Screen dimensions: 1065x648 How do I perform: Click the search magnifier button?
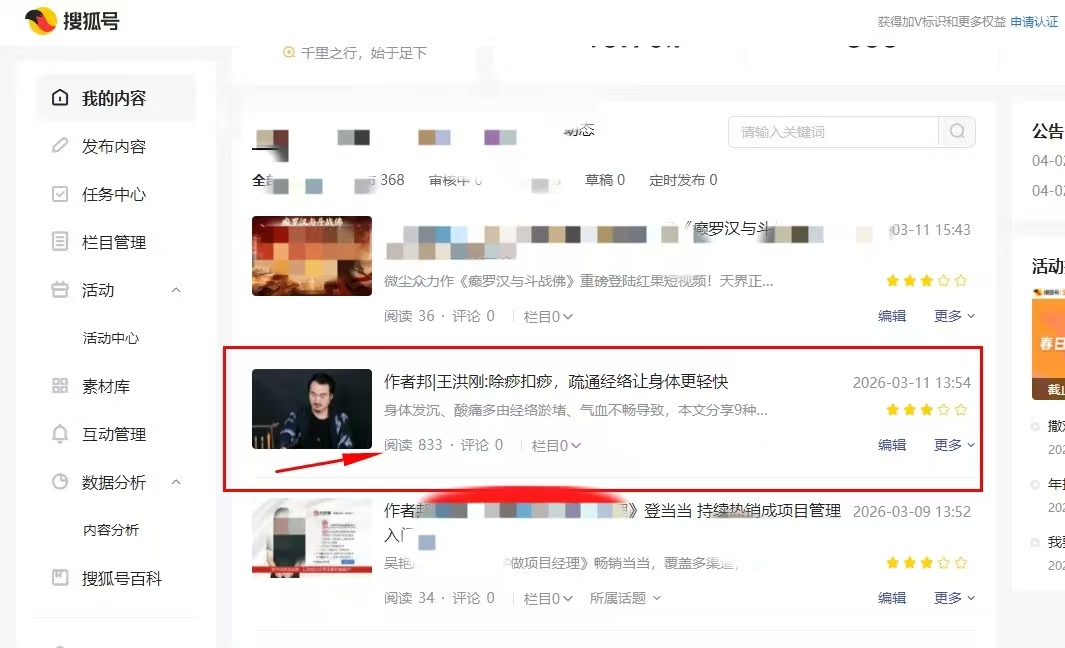pyautogui.click(x=957, y=131)
